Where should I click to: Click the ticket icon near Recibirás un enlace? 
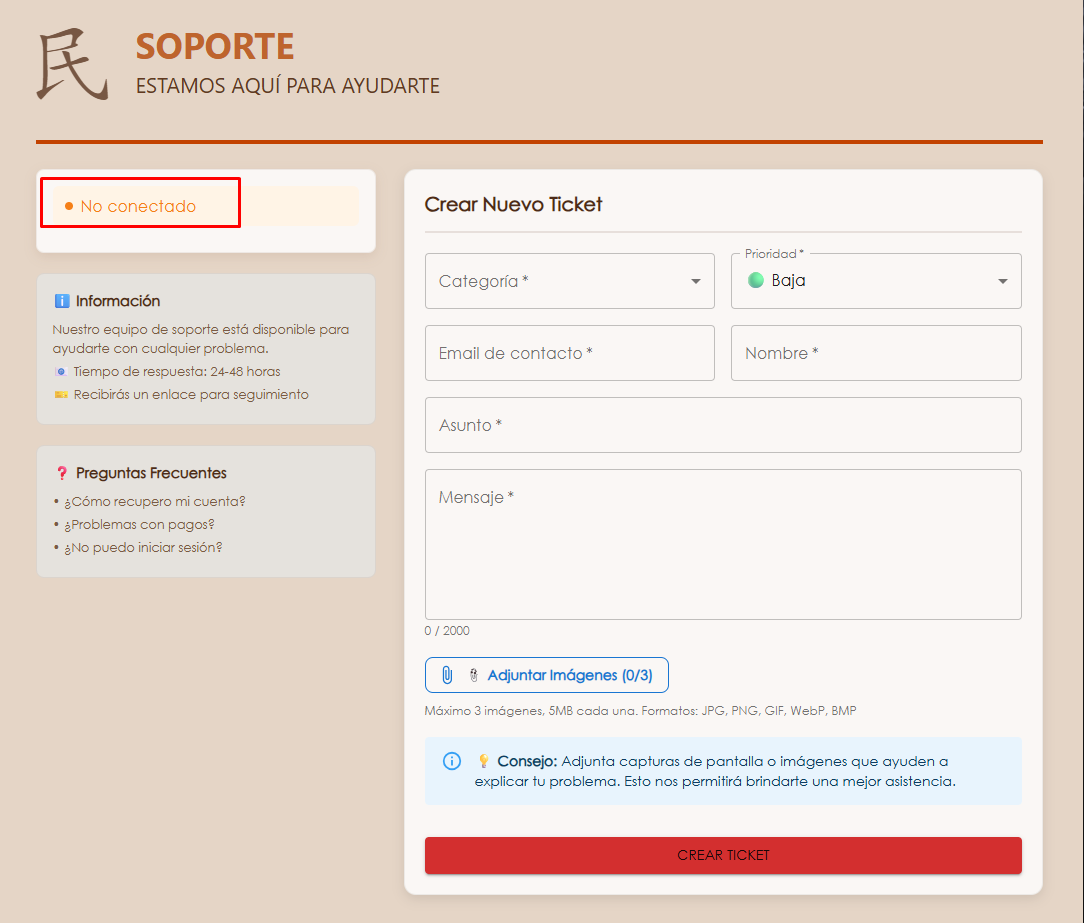[x=61, y=395]
